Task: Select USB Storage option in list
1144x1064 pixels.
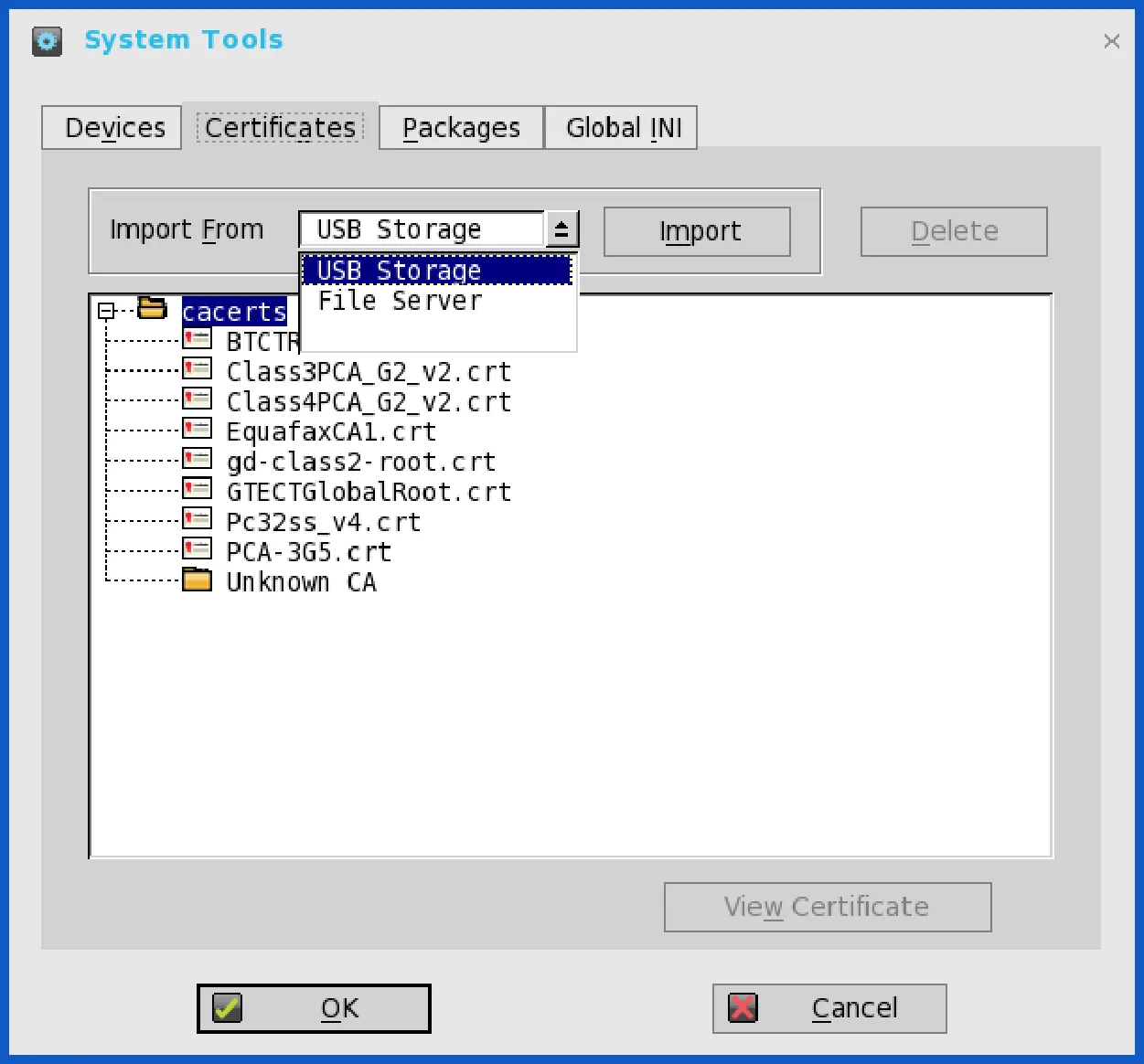Action: tap(437, 271)
